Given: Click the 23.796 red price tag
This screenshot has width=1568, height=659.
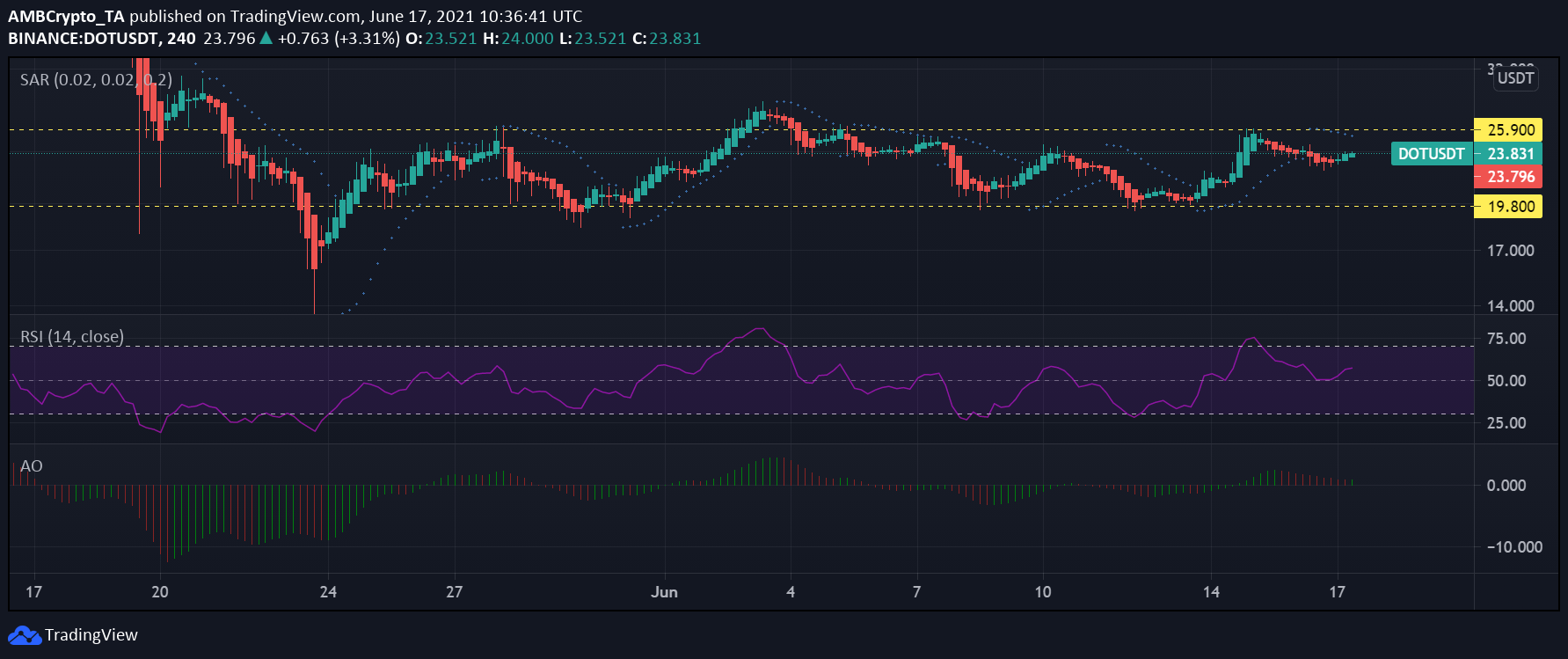Looking at the screenshot, I should click(1507, 177).
